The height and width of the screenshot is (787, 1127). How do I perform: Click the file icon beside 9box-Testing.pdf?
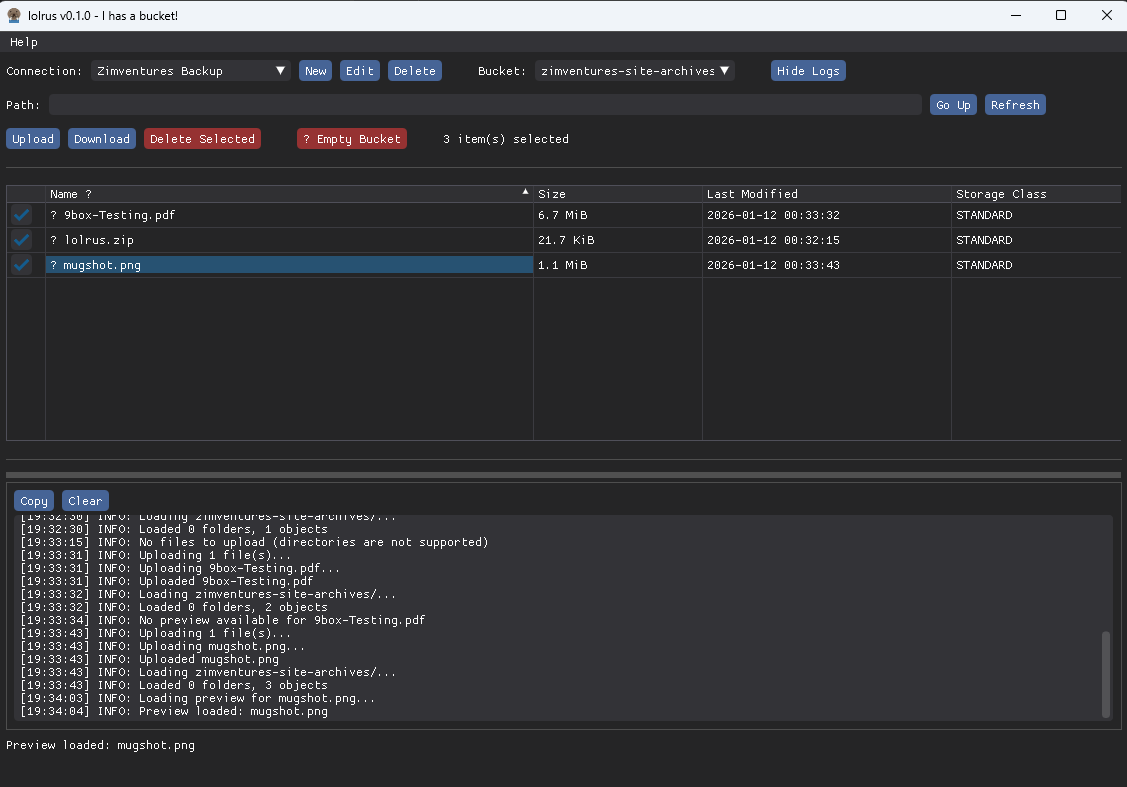(52, 215)
